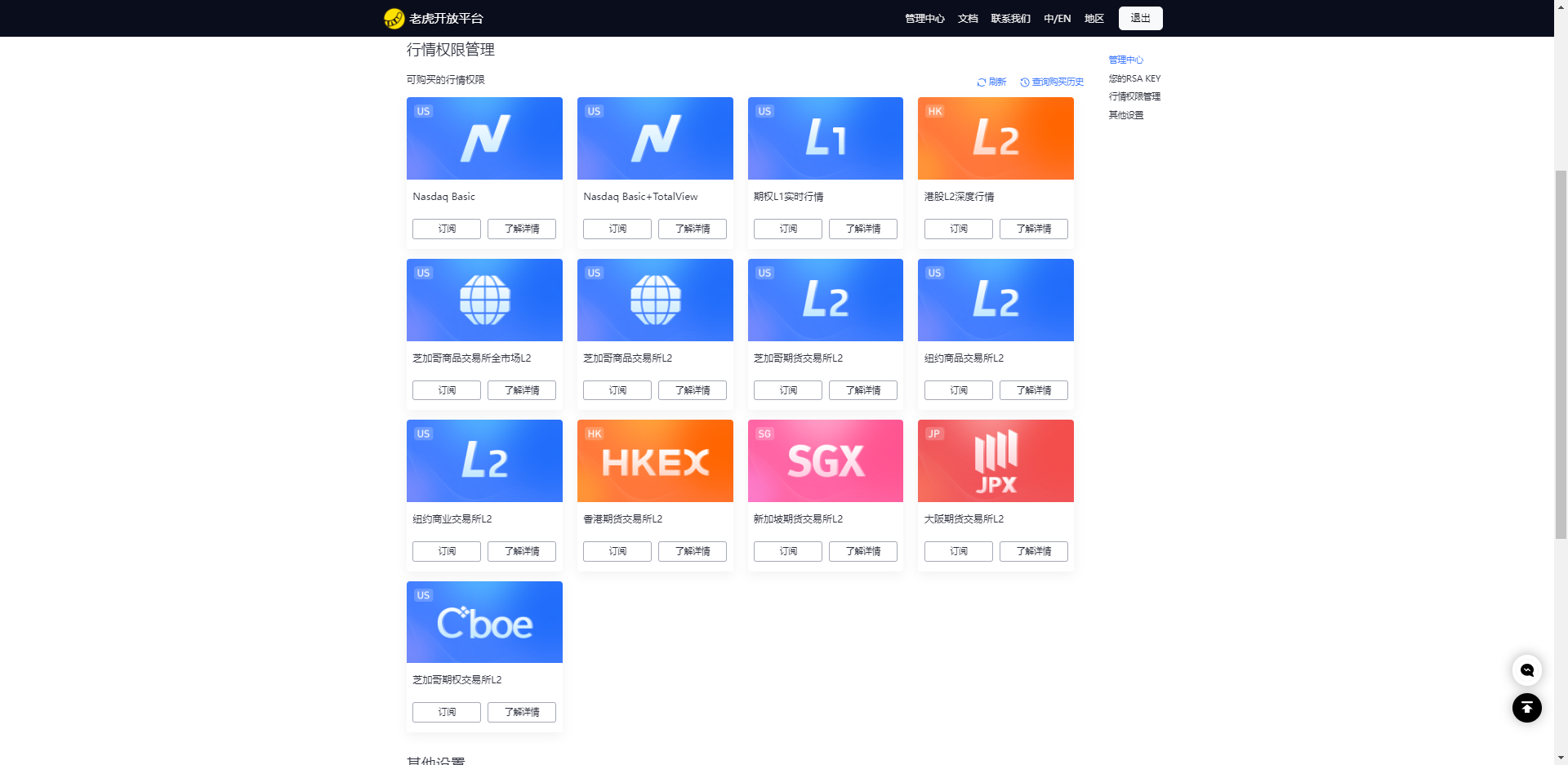The image size is (1568, 765).
Task: Open the chat support floating icon
Action: coord(1526,670)
